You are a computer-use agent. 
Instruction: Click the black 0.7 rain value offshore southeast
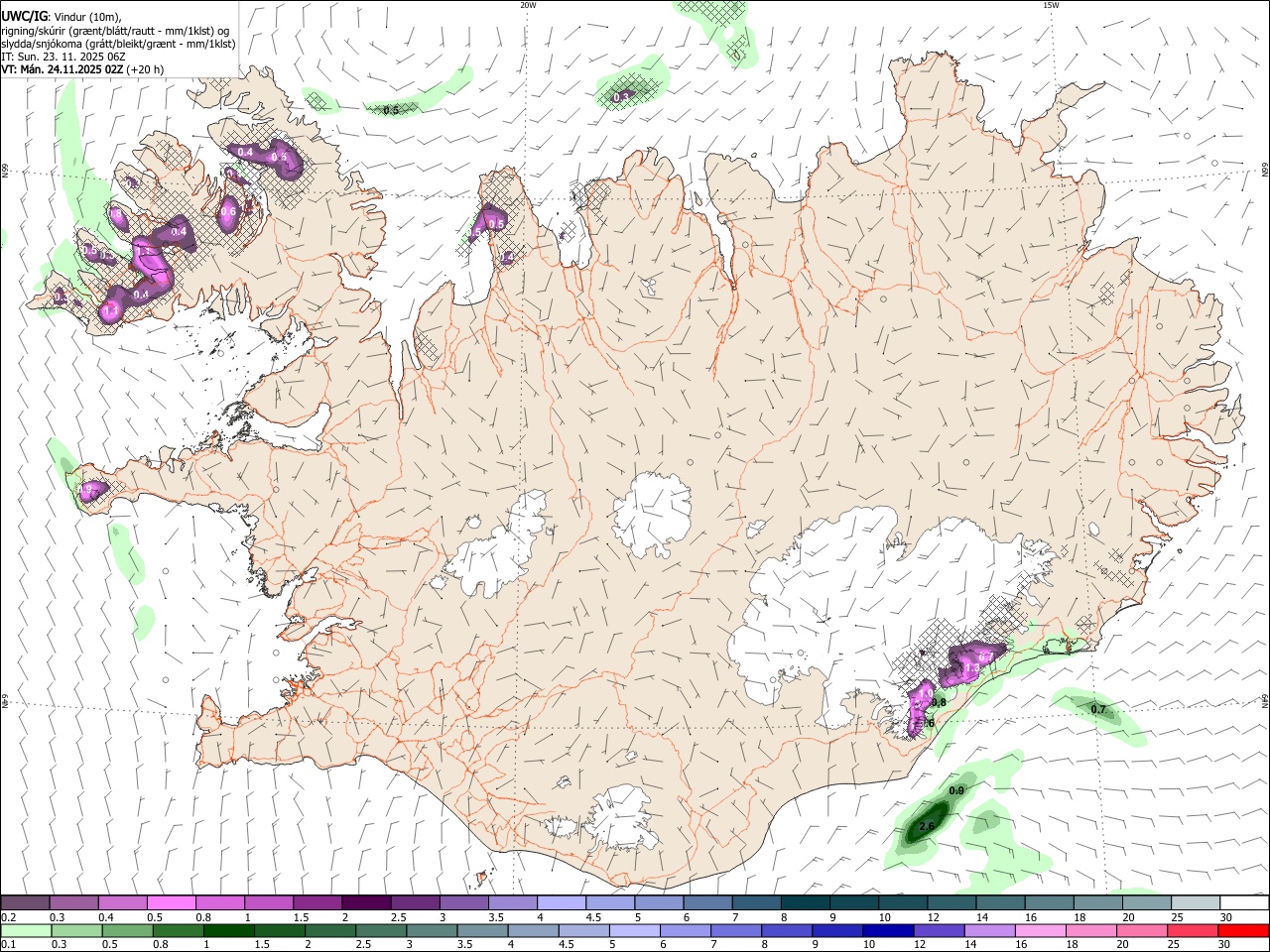[x=1098, y=709]
